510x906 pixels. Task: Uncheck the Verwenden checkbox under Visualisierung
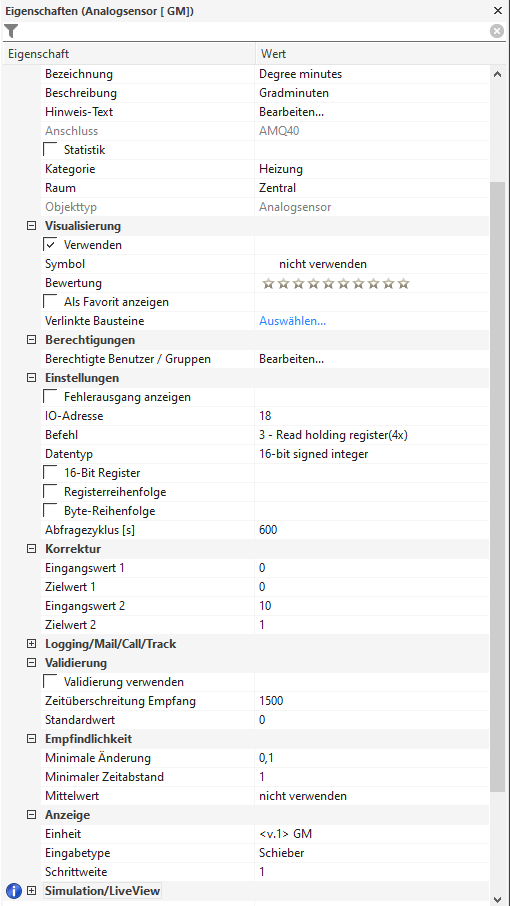(x=51, y=244)
